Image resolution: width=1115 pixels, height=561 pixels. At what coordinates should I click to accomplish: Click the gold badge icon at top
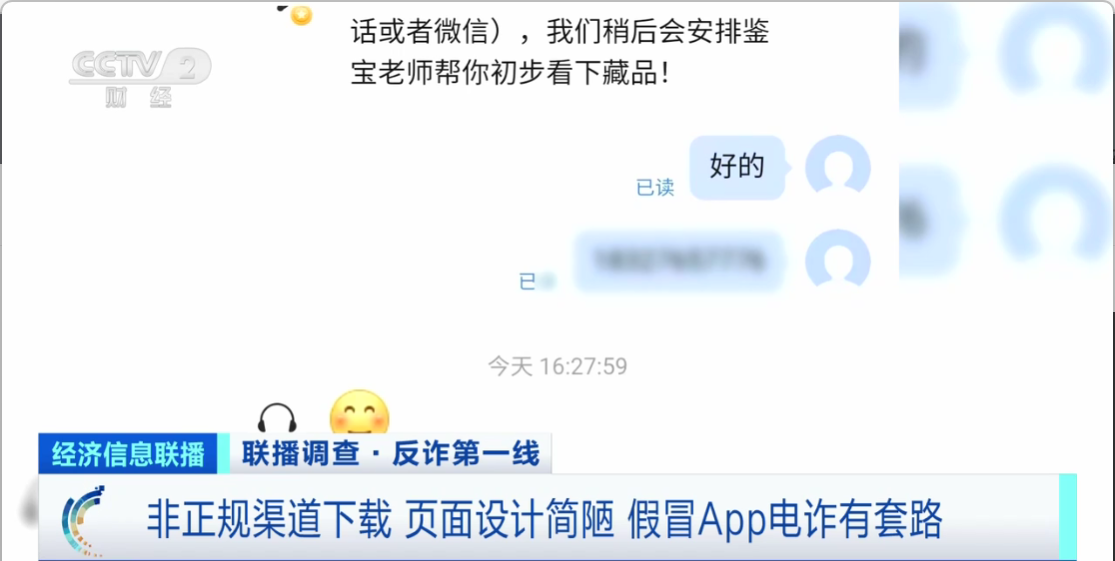pyautogui.click(x=301, y=14)
